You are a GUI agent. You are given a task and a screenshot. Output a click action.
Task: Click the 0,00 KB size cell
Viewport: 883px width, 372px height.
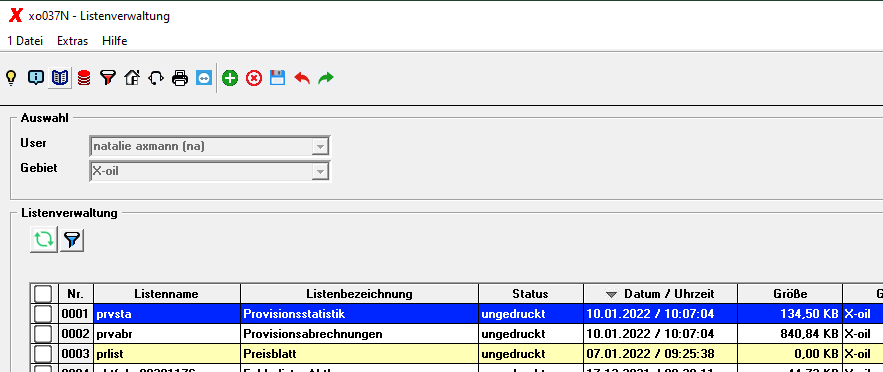coord(790,354)
